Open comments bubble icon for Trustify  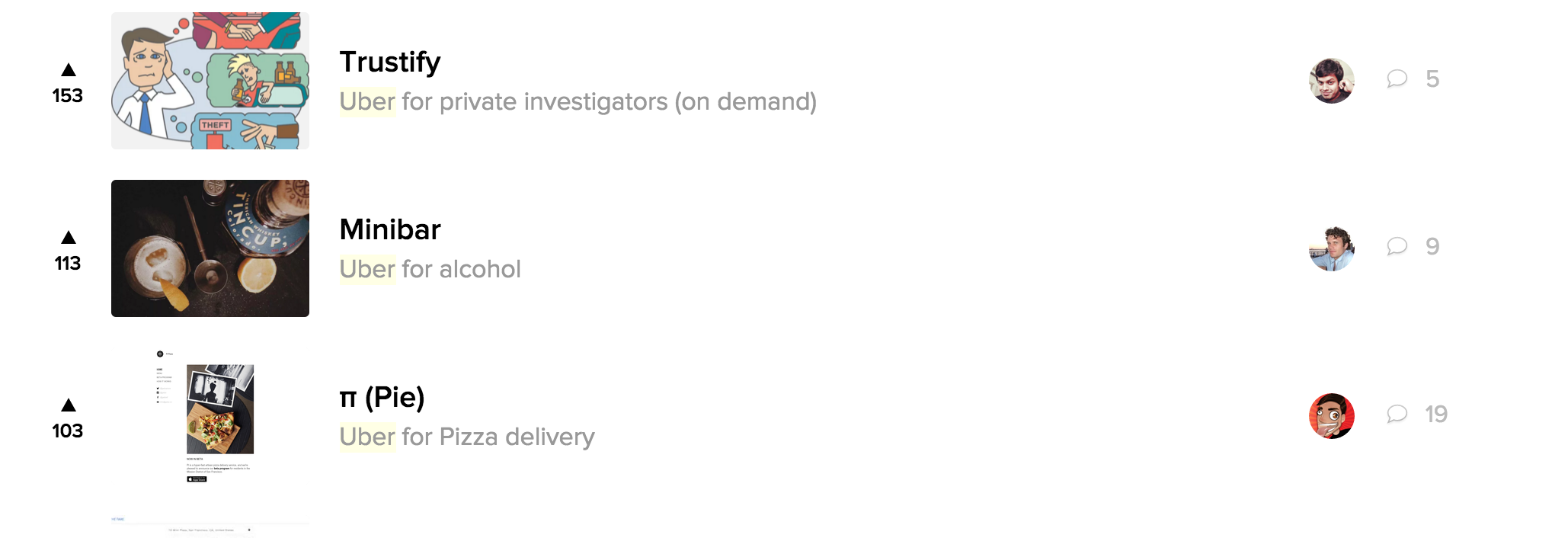click(x=1397, y=78)
